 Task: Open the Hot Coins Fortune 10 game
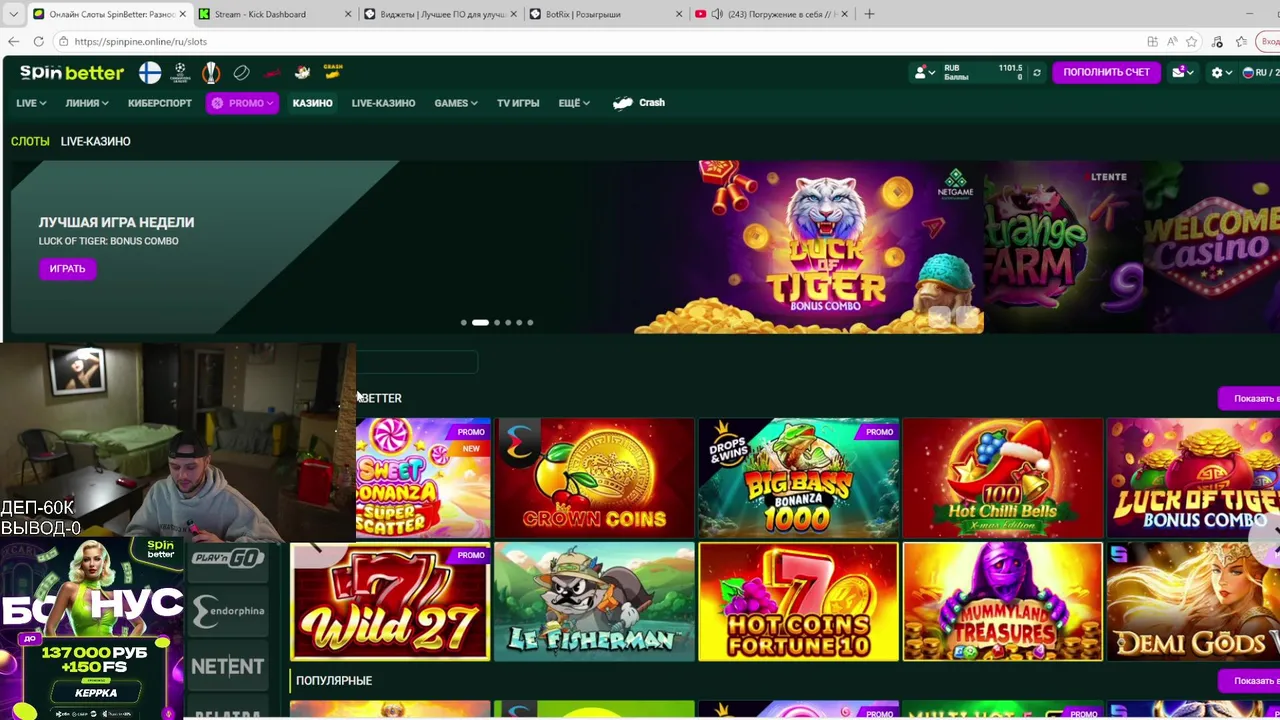pyautogui.click(x=798, y=602)
